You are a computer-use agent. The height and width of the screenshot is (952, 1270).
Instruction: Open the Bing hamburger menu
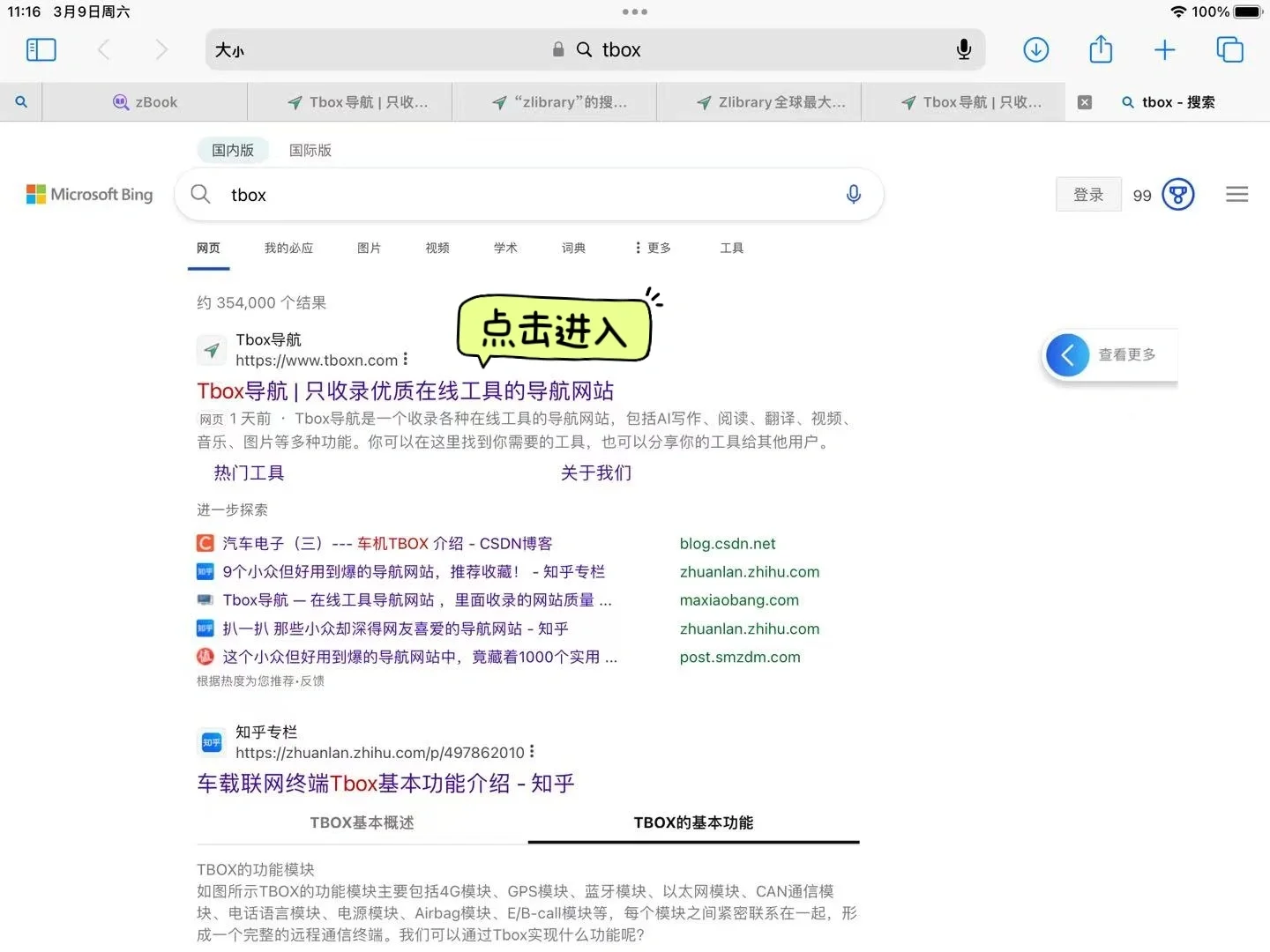[x=1236, y=194]
